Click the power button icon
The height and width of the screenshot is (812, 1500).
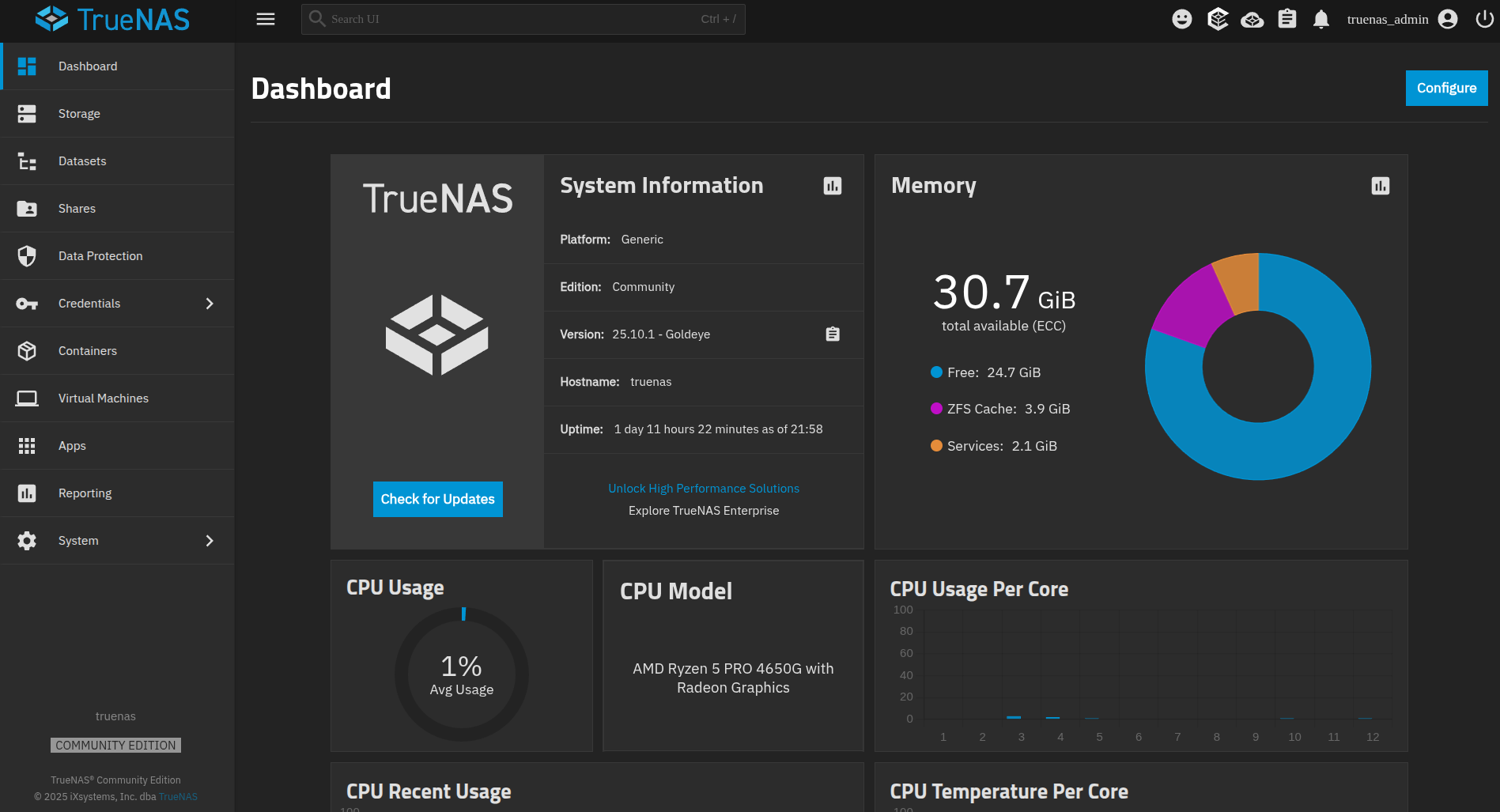click(1484, 19)
